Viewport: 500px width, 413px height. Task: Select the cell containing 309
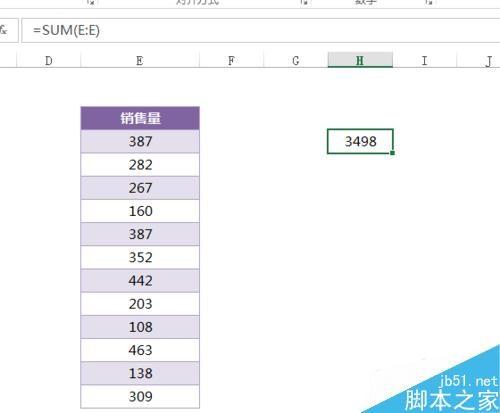coord(140,397)
